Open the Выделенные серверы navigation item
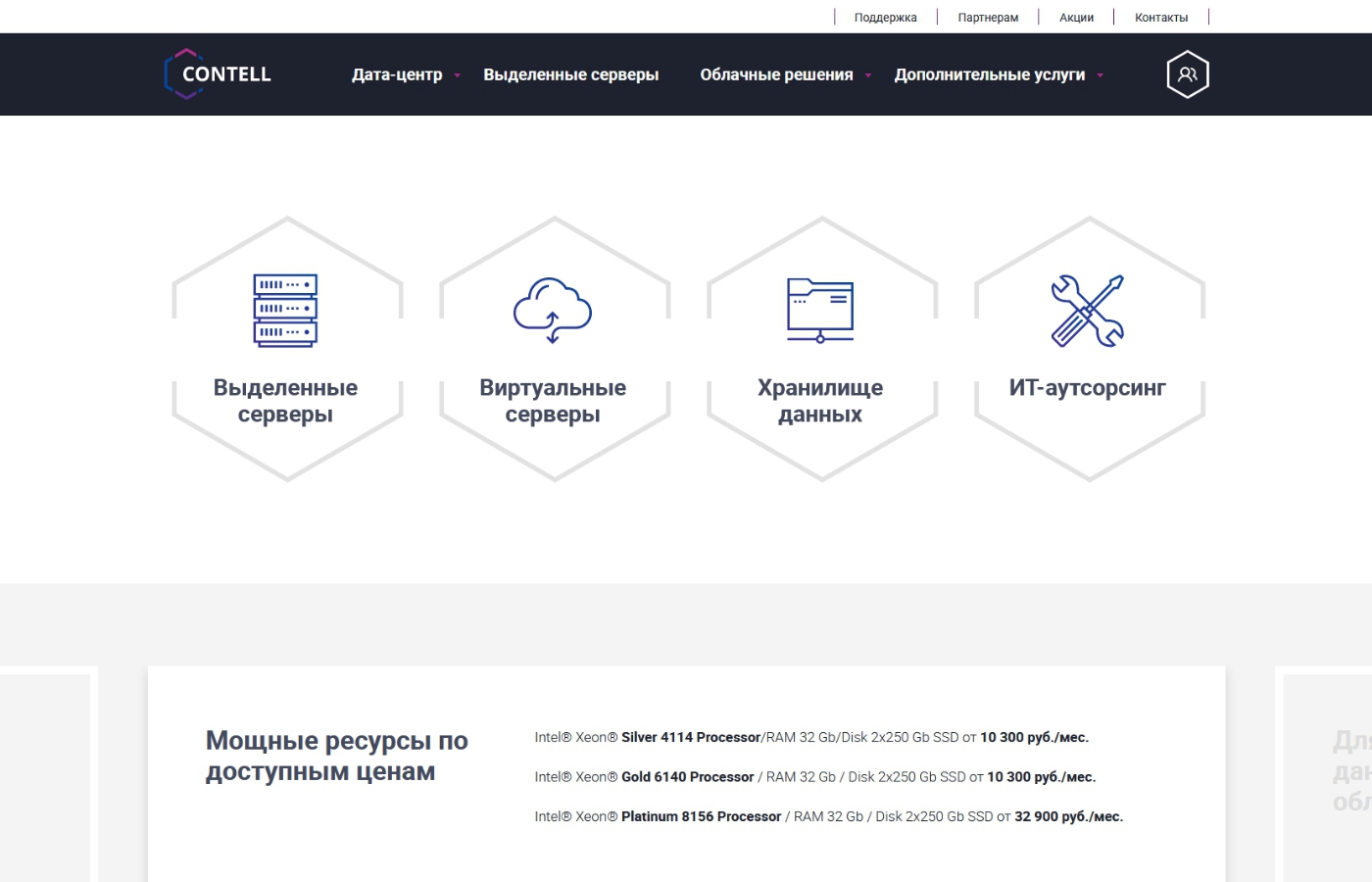1372x882 pixels. pyautogui.click(x=570, y=74)
